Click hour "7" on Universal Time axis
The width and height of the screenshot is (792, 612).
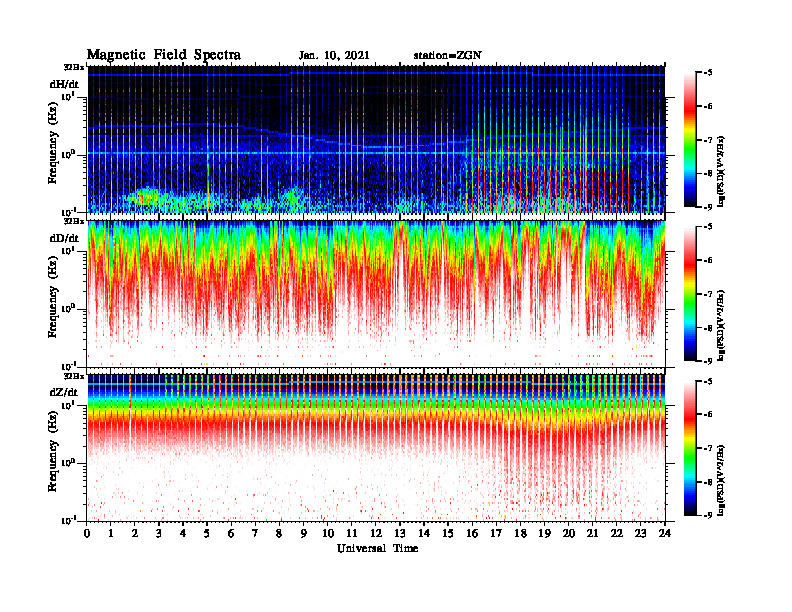[x=256, y=533]
